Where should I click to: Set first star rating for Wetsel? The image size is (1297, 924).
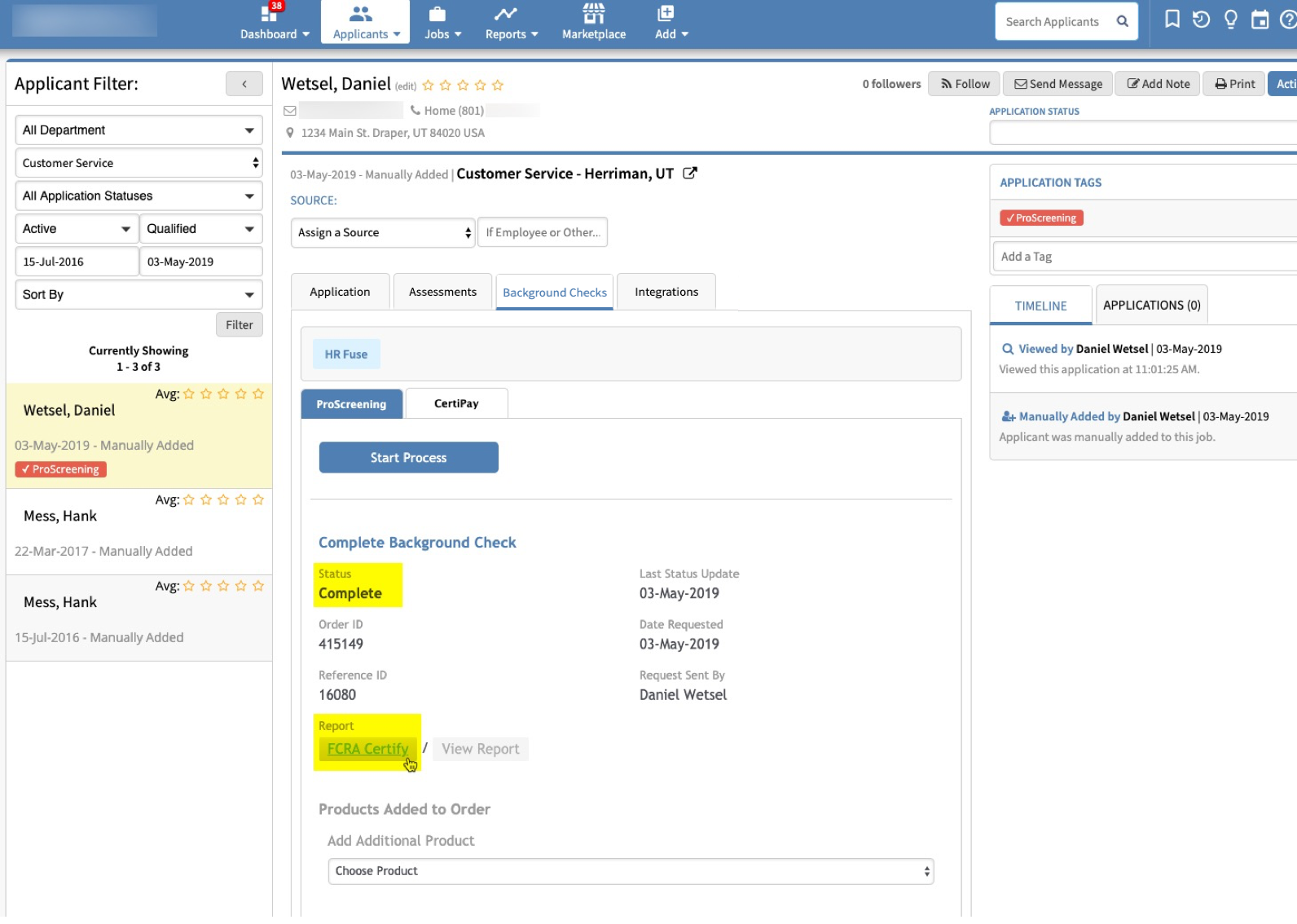click(x=428, y=86)
